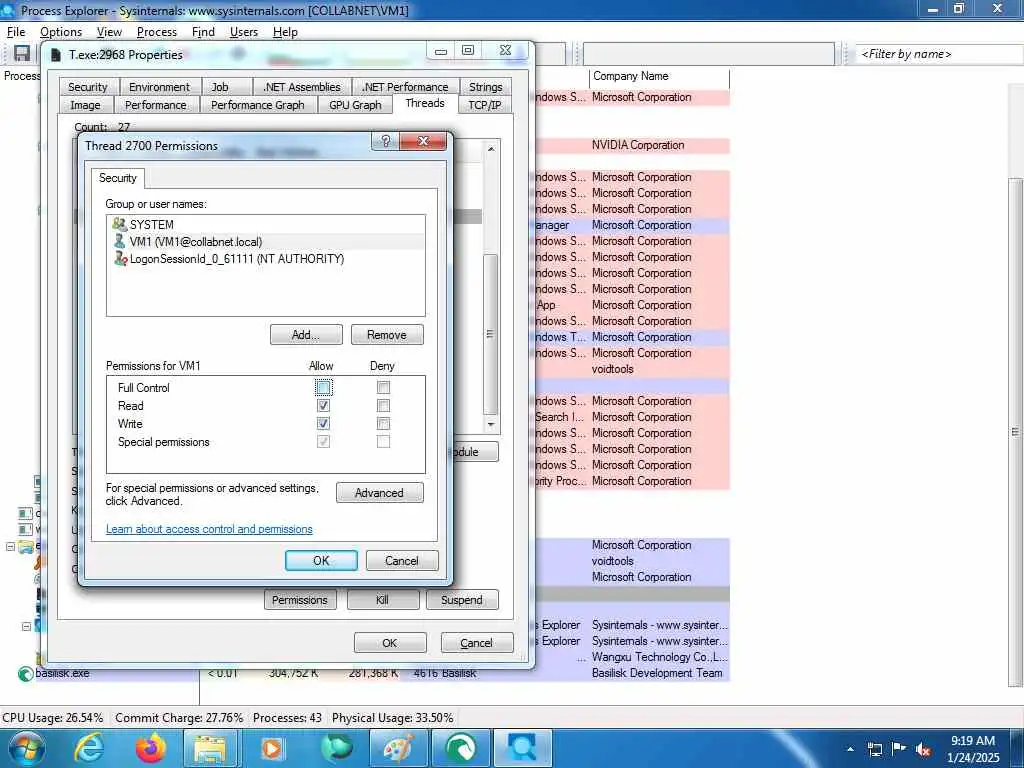This screenshot has height=768, width=1024.
Task: Click the Advanced button
Action: [379, 492]
